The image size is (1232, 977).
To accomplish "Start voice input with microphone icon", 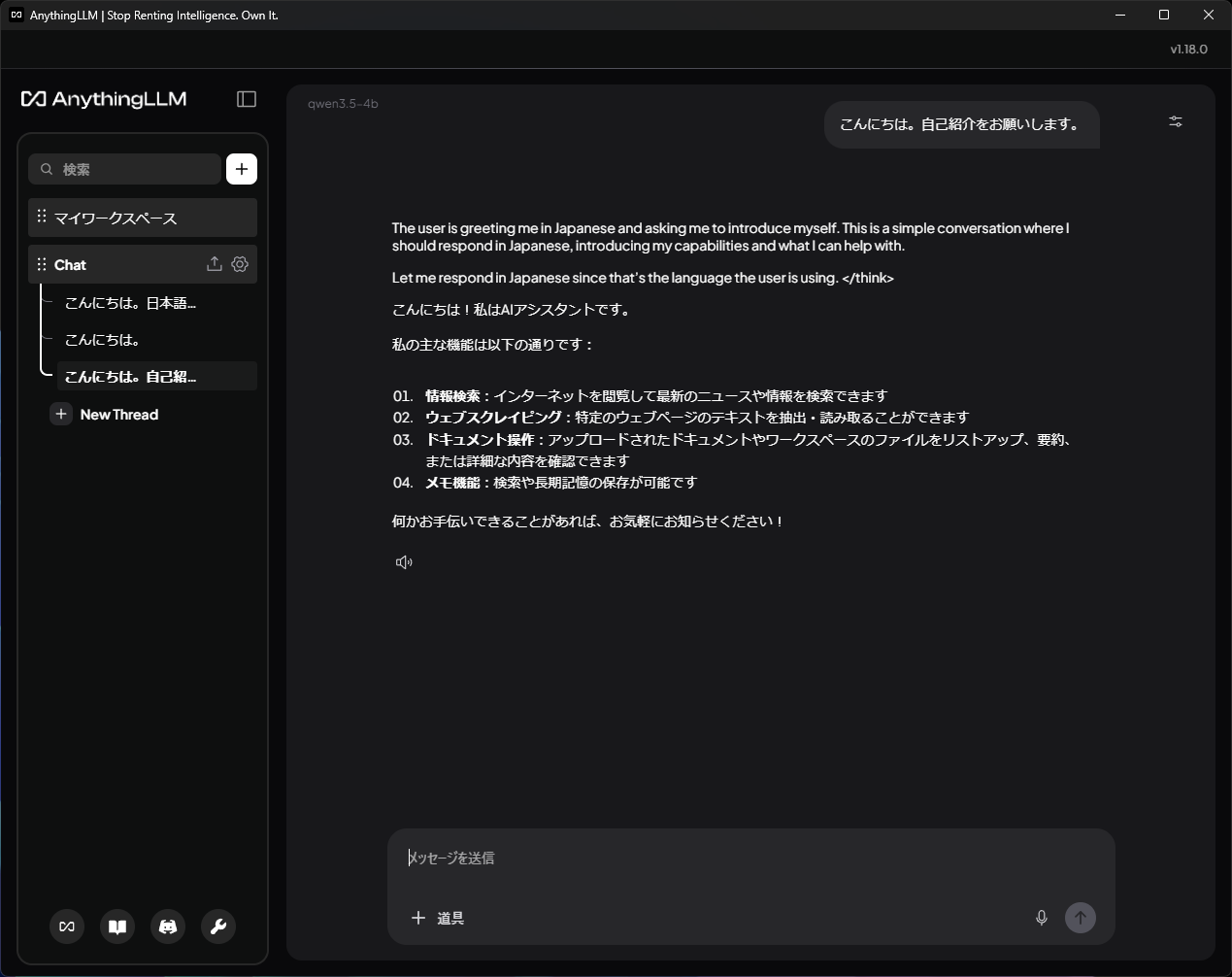I will 1042,918.
